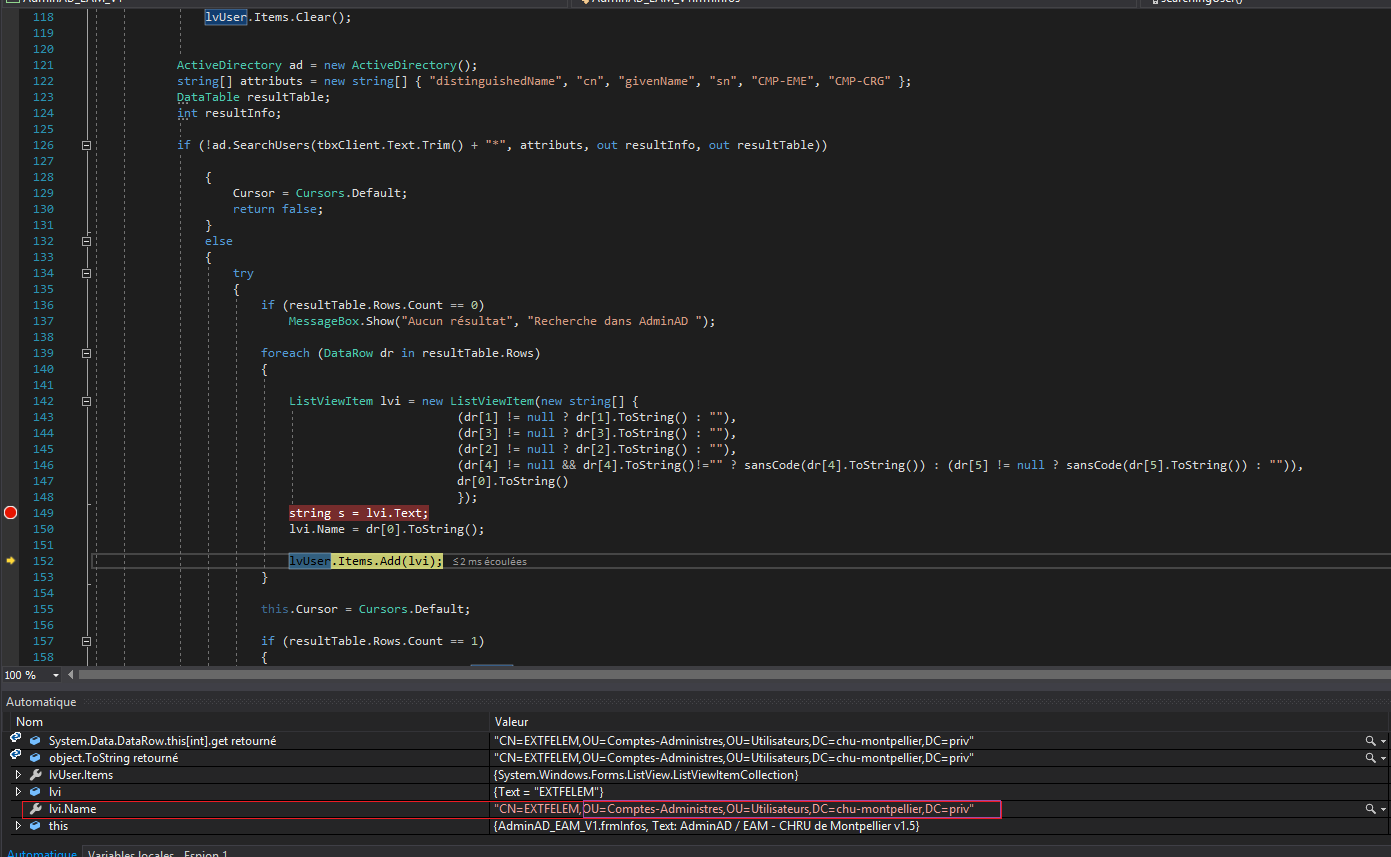The height and width of the screenshot is (857, 1391).
Task: Open visualizer dropdown arrow for lvi.Name row
Action: (1383, 809)
